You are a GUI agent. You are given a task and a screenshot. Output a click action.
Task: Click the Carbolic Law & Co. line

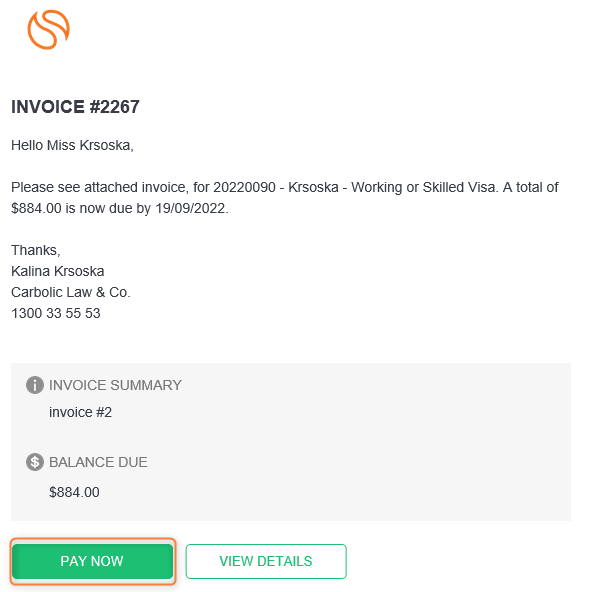tap(71, 292)
